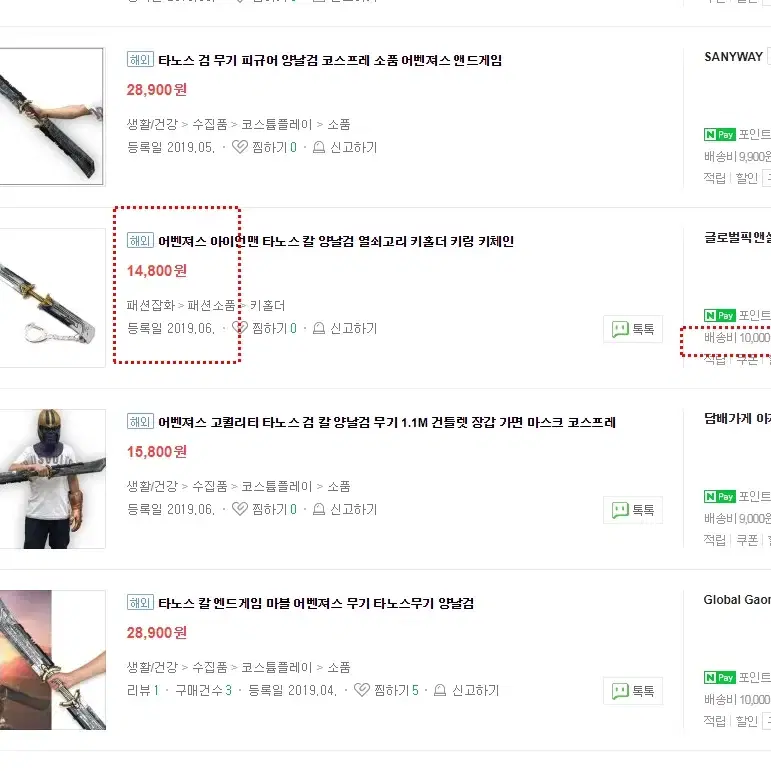Viewport: 771px width, 771px height.
Task: Open title 어벤져스 아이언맨 타노스 칼 열쇠고리
Action: pyautogui.click(x=336, y=241)
